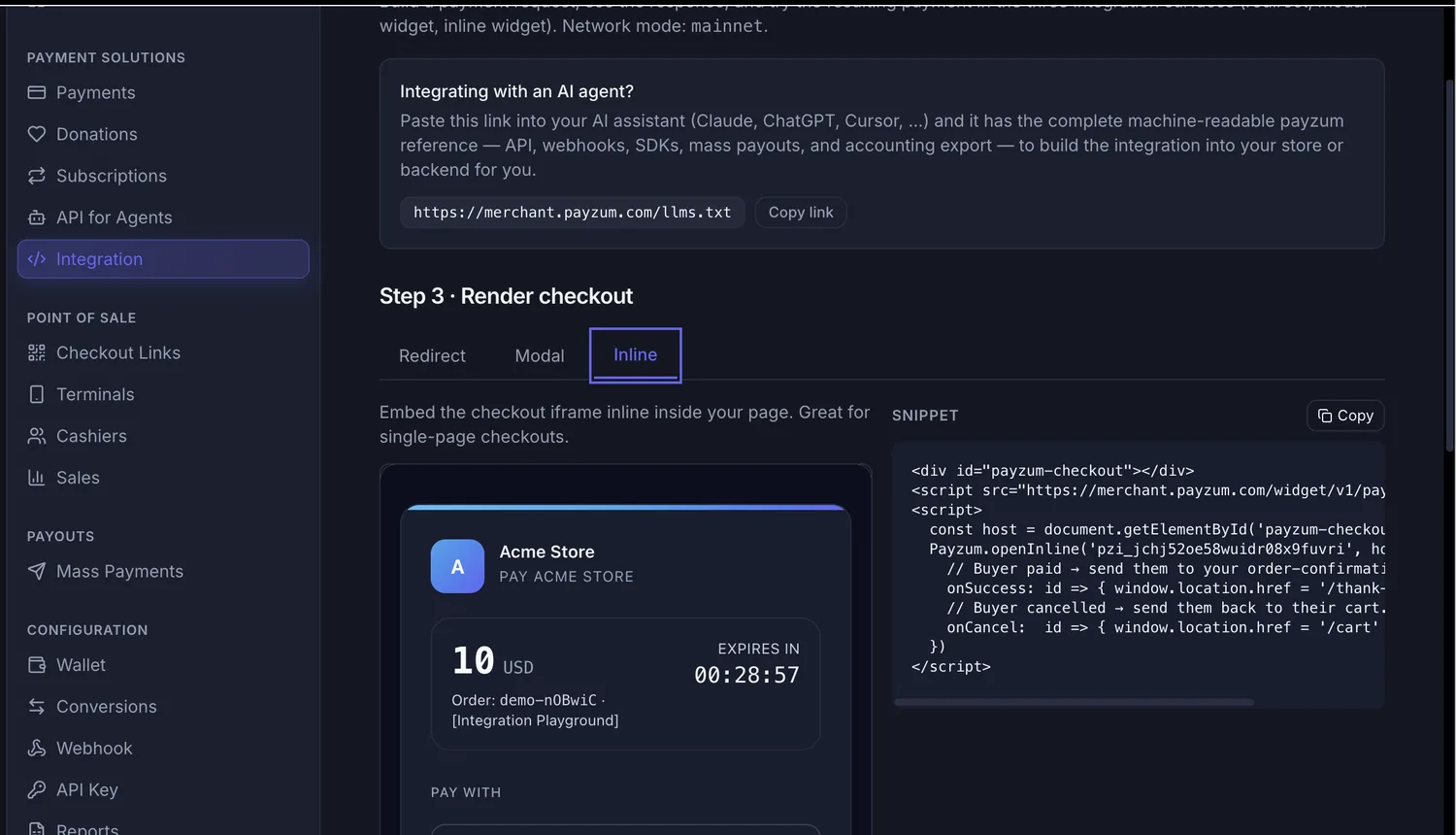Click the Webhook icon in sidebar
1456x835 pixels.
[x=37, y=749]
